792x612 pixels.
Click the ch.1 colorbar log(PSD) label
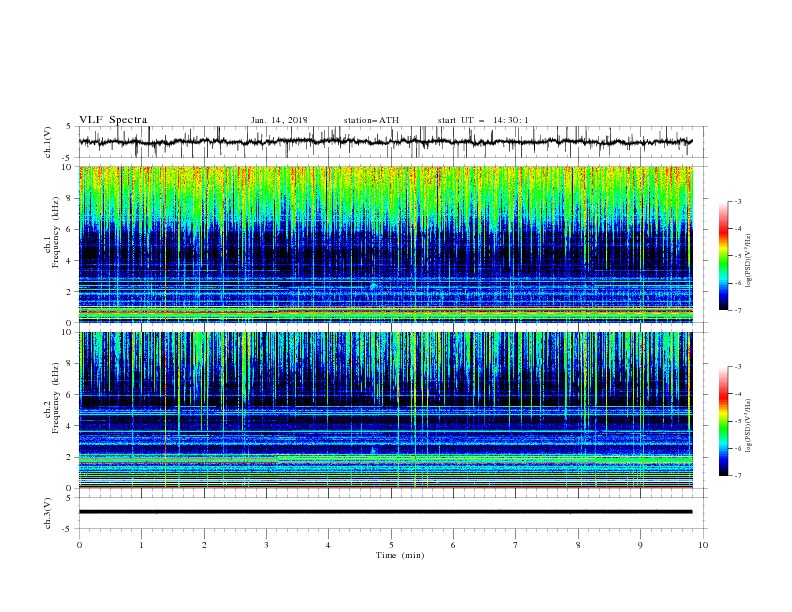tap(749, 261)
